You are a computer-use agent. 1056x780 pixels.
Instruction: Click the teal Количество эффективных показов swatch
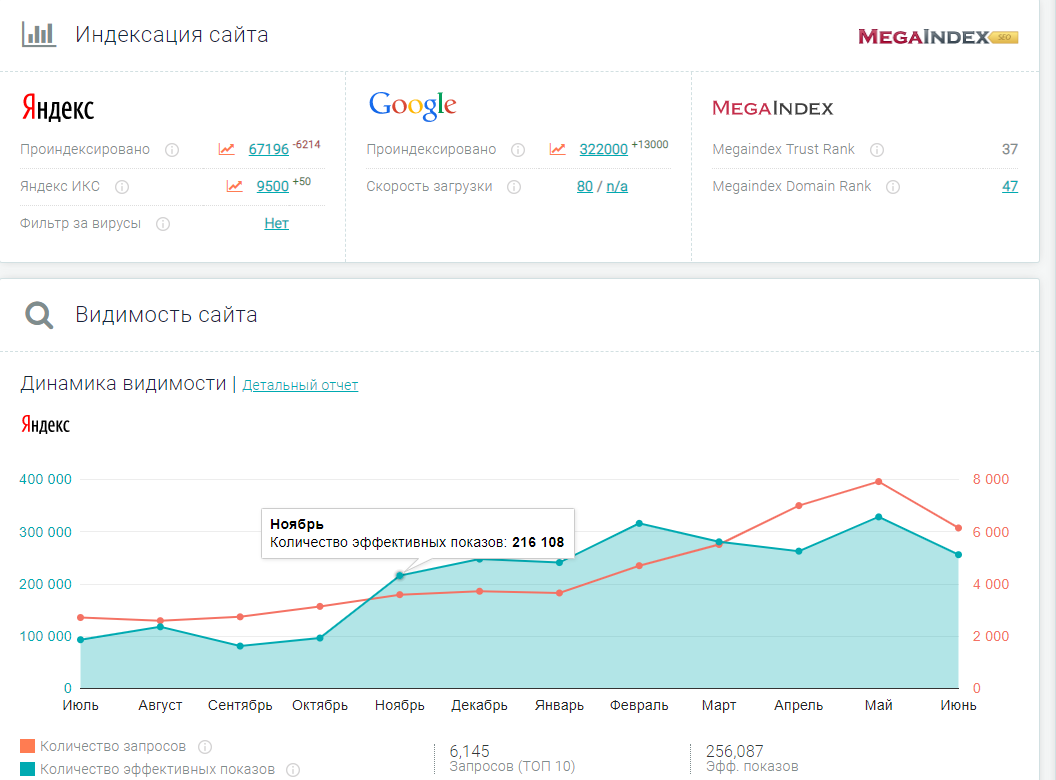28,769
